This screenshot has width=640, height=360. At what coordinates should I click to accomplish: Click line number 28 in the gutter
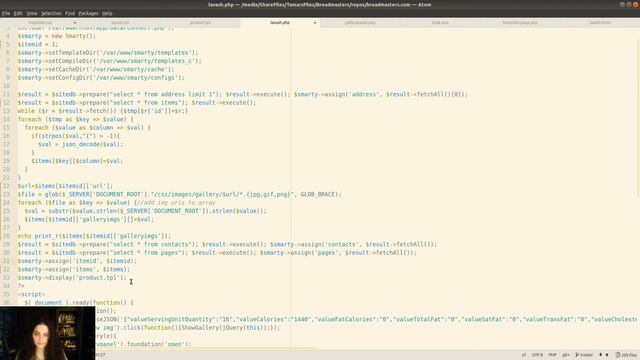point(7,236)
